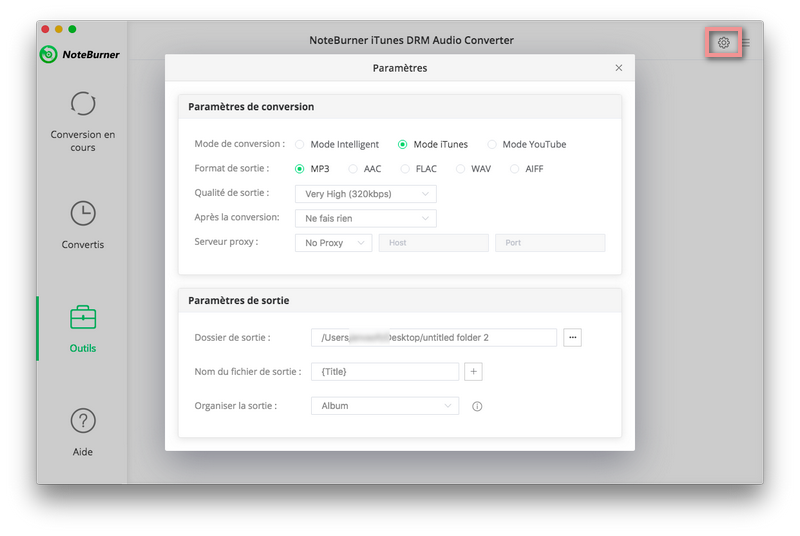The width and height of the screenshot is (800, 536).
Task: Click the proxy Host field
Action: 434,243
